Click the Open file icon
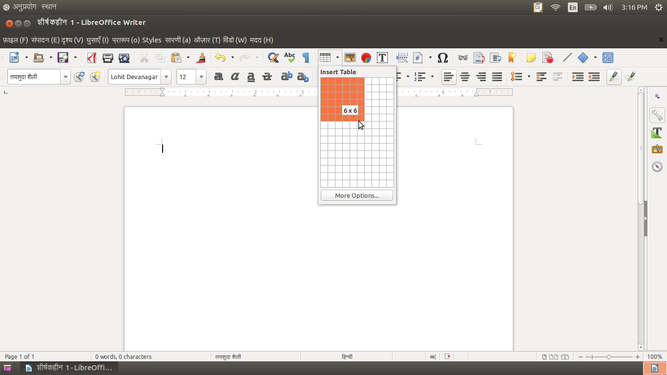 pyautogui.click(x=39, y=57)
